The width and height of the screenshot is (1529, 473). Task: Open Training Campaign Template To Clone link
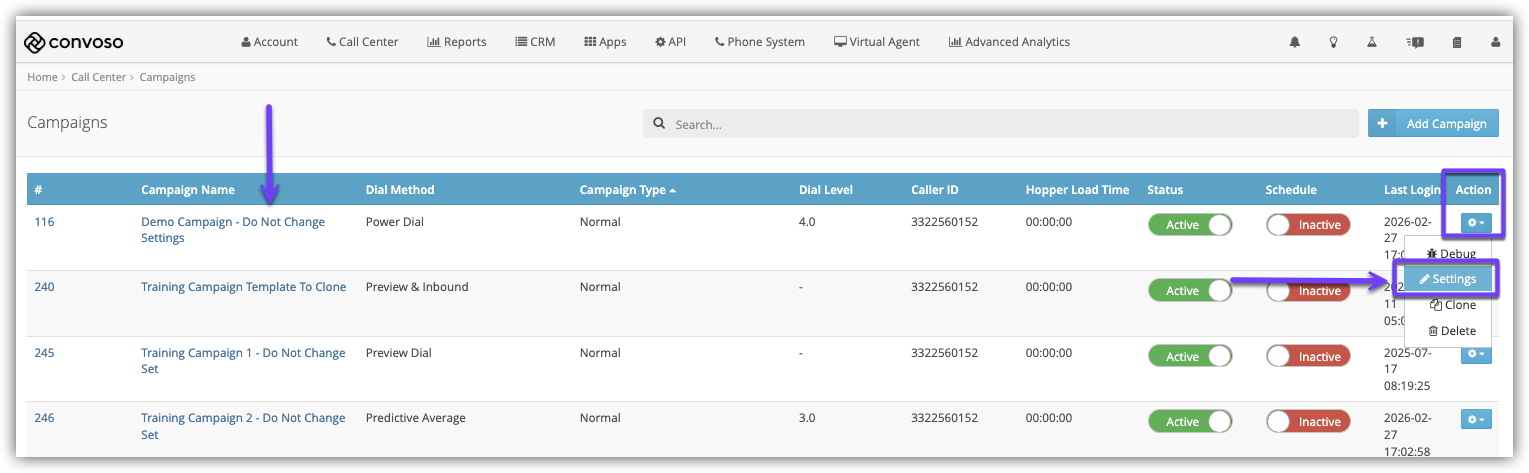coord(243,287)
